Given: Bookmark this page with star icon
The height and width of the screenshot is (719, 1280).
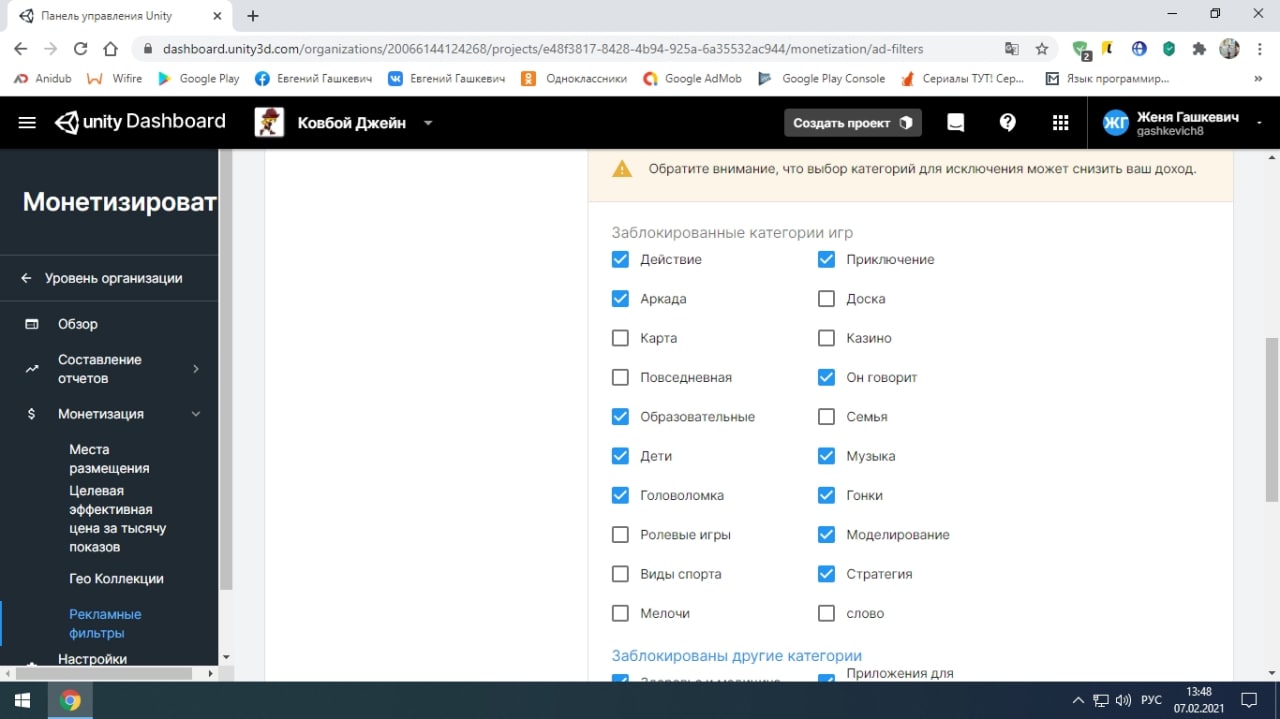Looking at the screenshot, I should pyautogui.click(x=1042, y=48).
